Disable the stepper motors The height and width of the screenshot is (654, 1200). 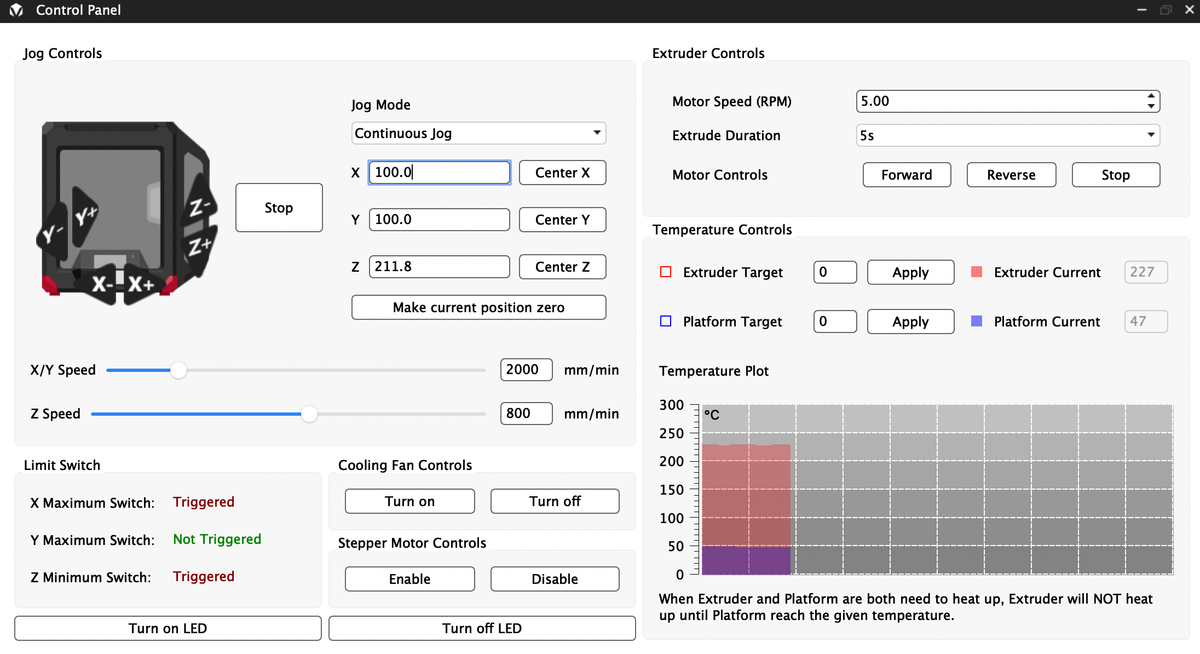click(x=554, y=579)
